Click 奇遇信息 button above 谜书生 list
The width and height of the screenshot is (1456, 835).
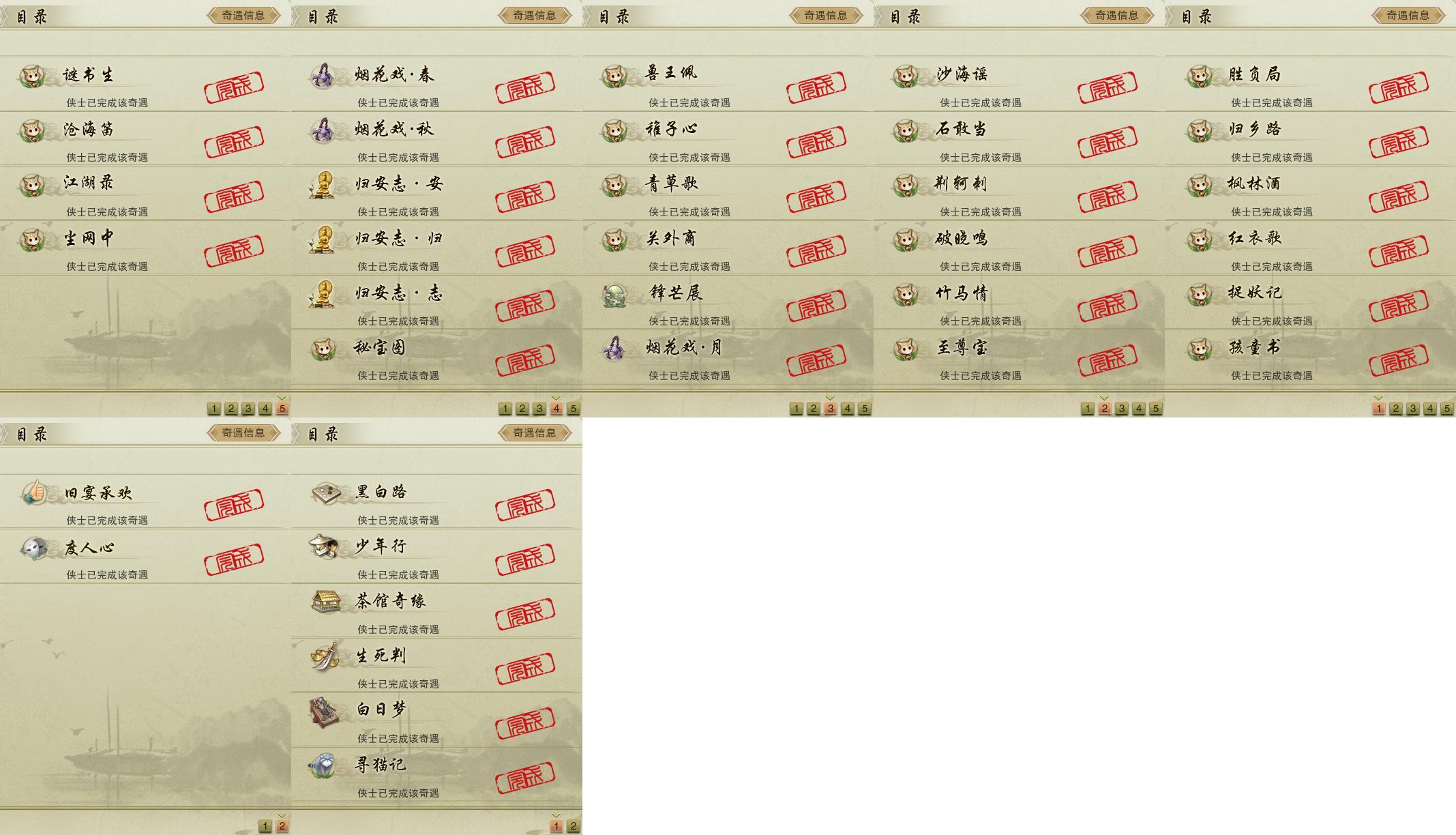click(243, 16)
